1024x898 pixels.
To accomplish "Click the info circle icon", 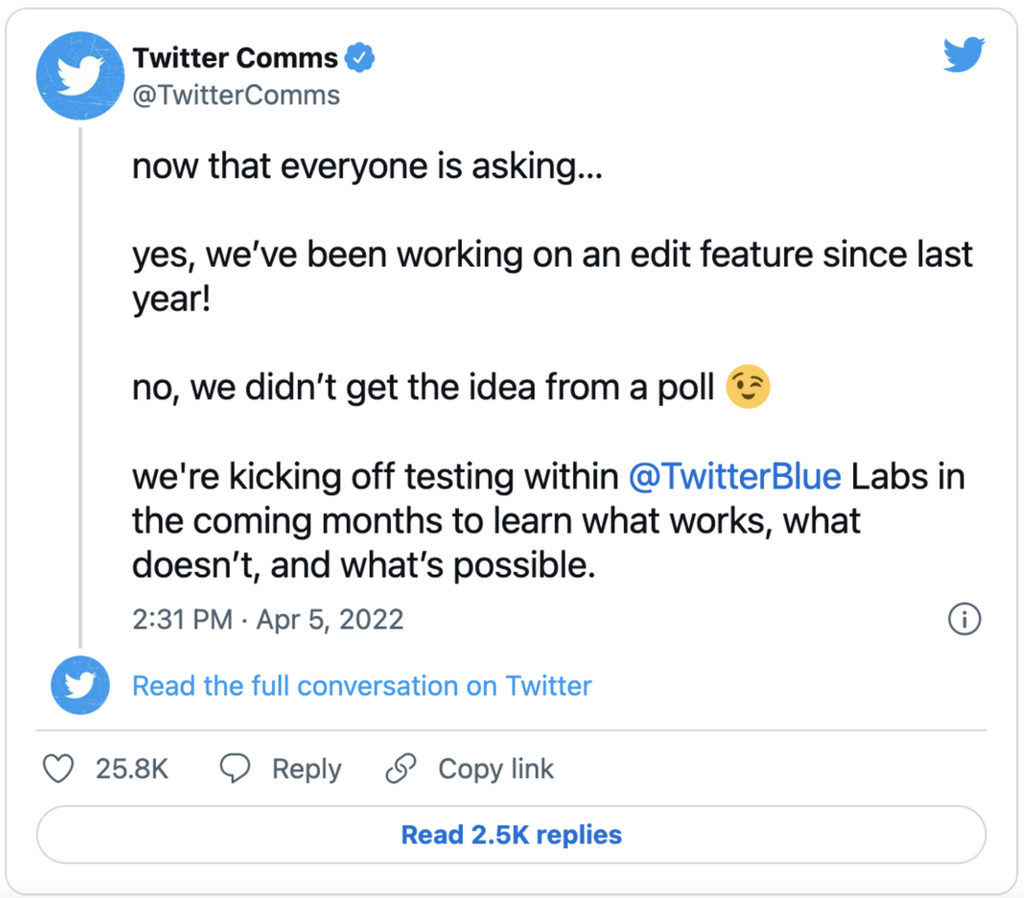I will tap(964, 619).
